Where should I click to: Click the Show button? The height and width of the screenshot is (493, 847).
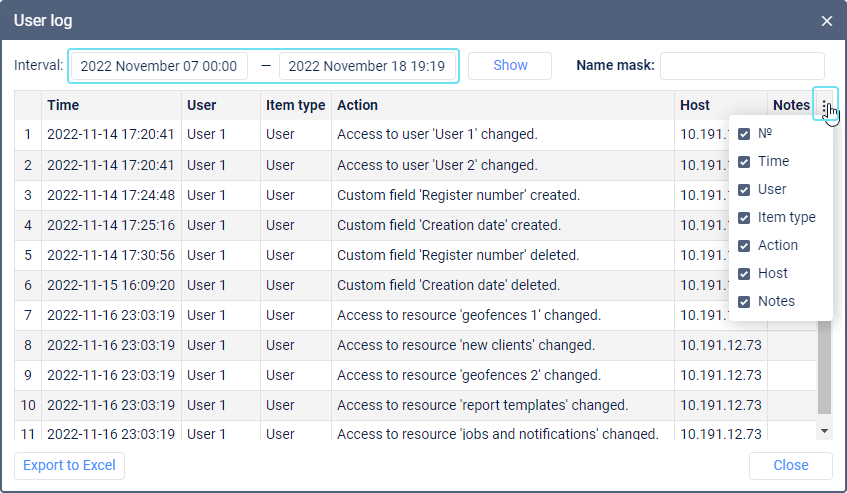(510, 66)
